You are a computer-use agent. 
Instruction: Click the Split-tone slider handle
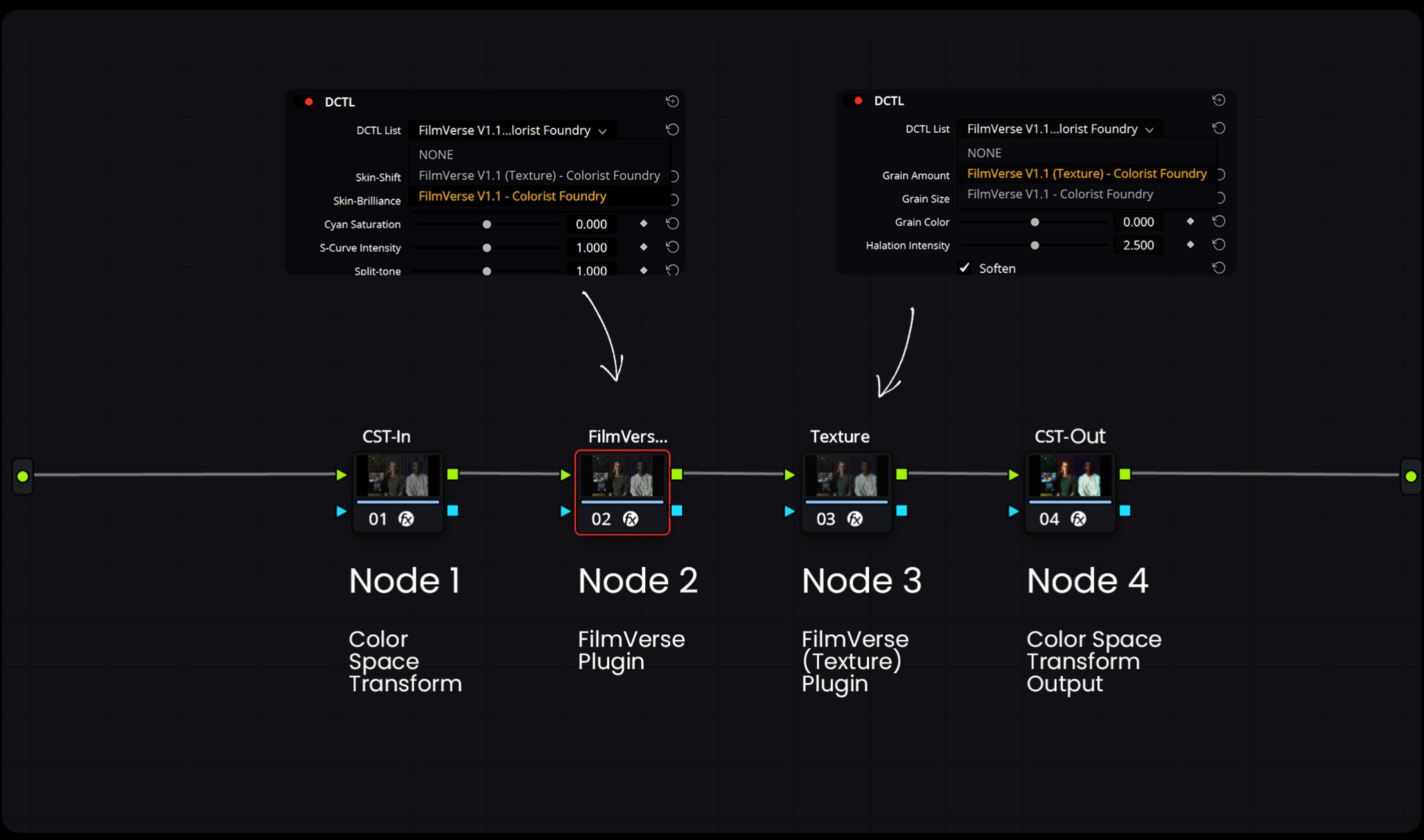pyautogui.click(x=487, y=271)
